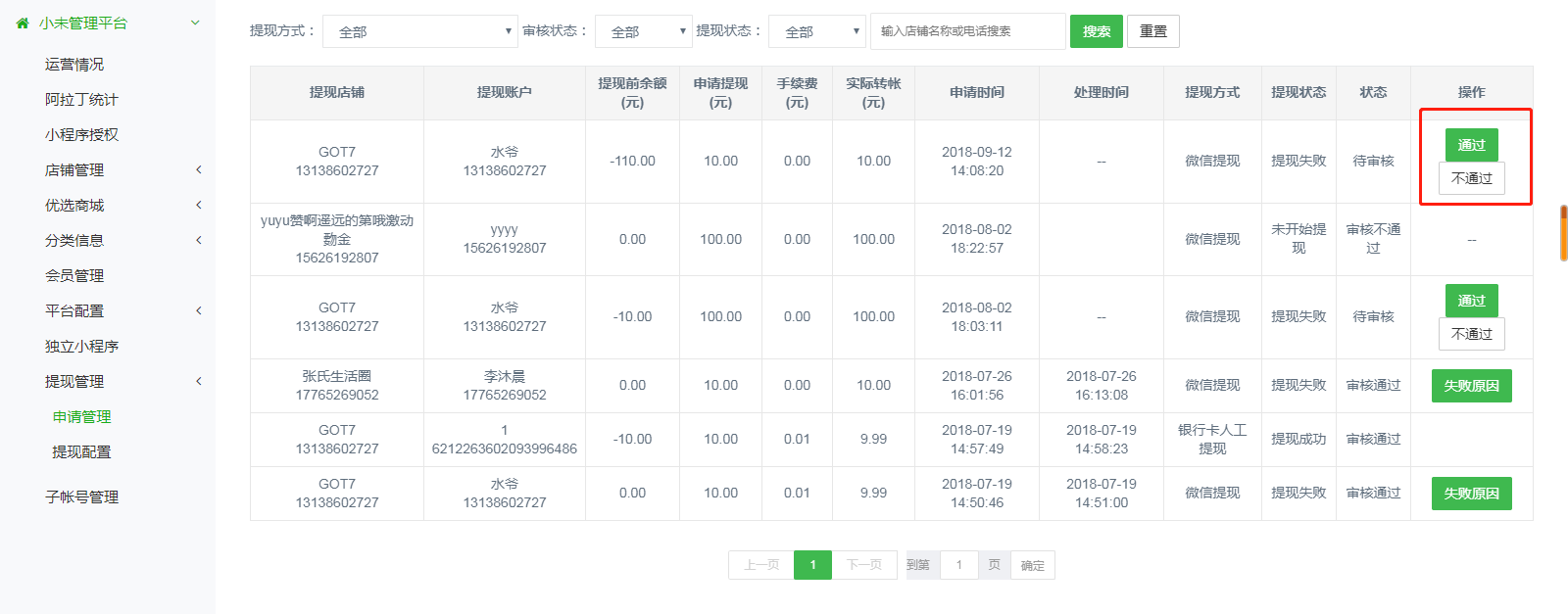Open the 审核状态 dropdown
Viewport: 1568px width, 614px height.
(643, 31)
